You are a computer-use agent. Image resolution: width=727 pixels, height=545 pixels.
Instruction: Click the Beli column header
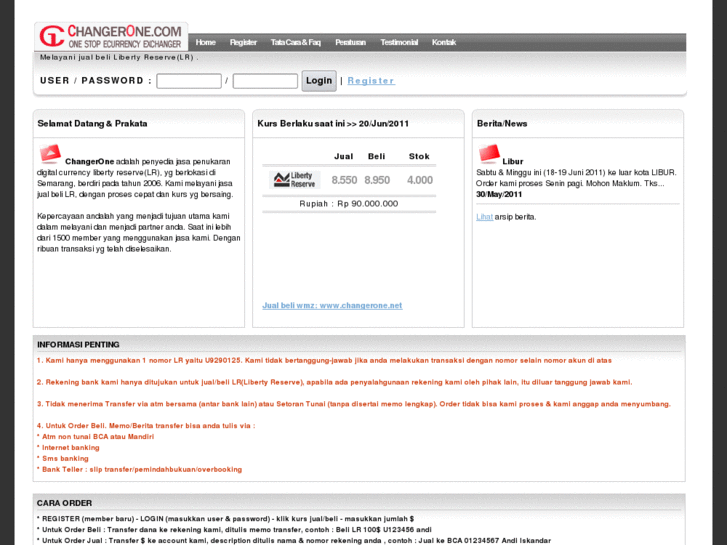(x=376, y=156)
